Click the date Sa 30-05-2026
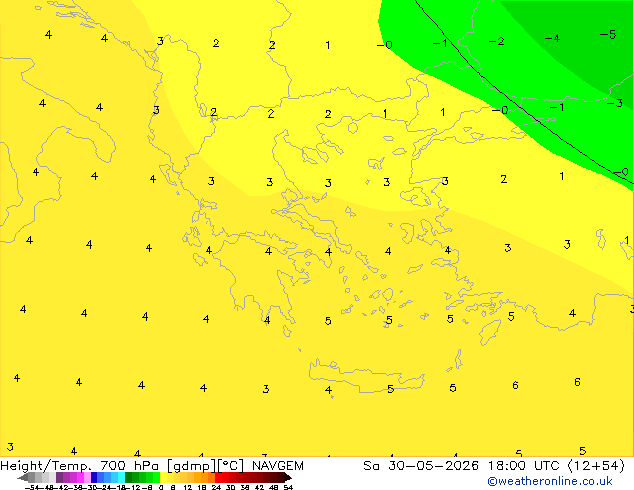This screenshot has width=634, height=490. tap(421, 466)
